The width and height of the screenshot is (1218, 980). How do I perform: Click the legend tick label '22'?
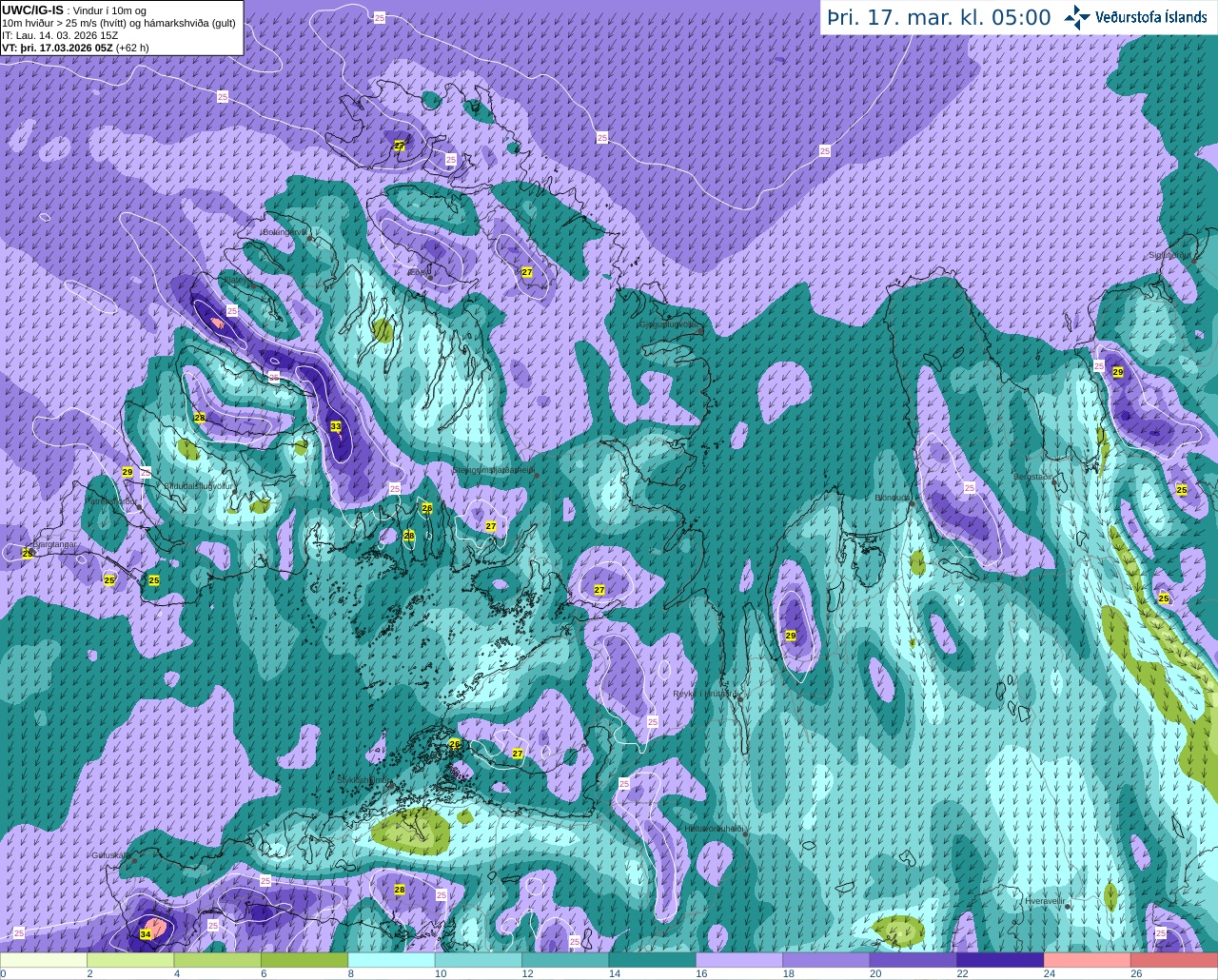(962, 973)
